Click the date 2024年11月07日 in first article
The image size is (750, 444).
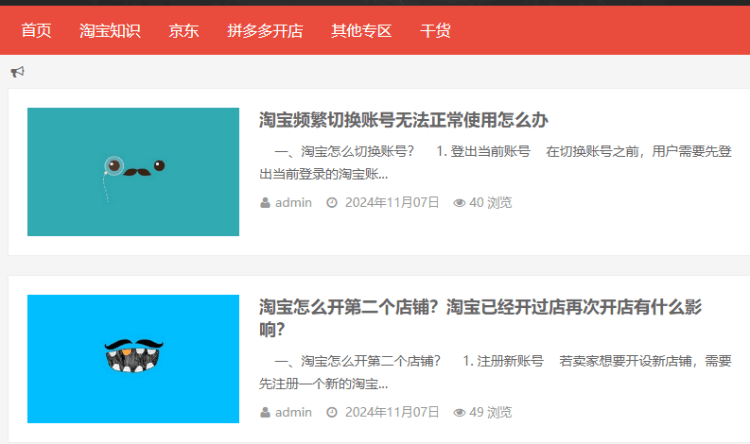coord(392,203)
